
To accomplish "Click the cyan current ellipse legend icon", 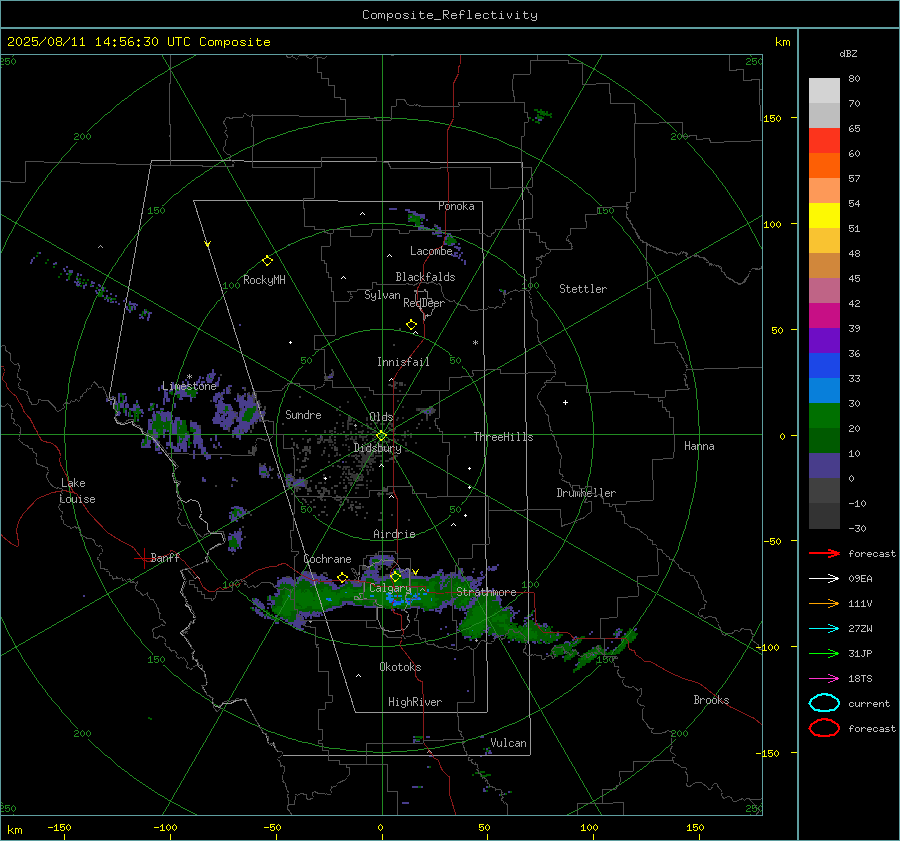I will point(824,703).
